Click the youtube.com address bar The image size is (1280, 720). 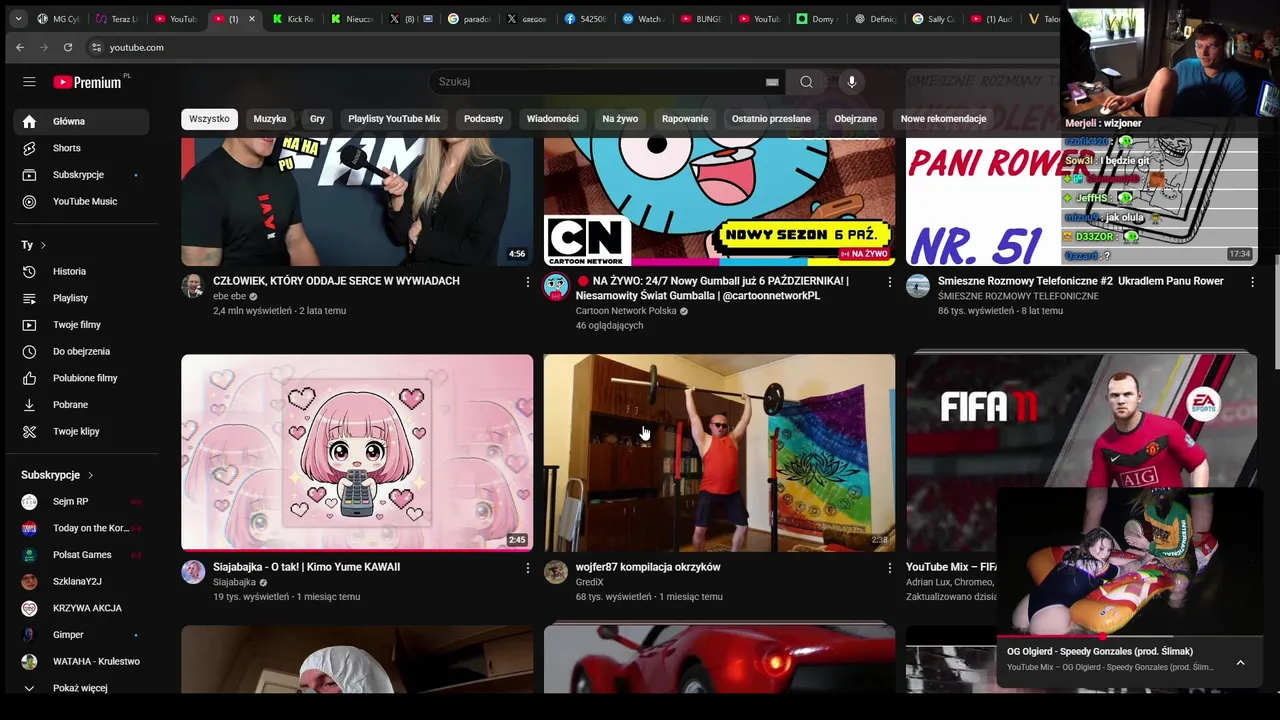[x=570, y=47]
